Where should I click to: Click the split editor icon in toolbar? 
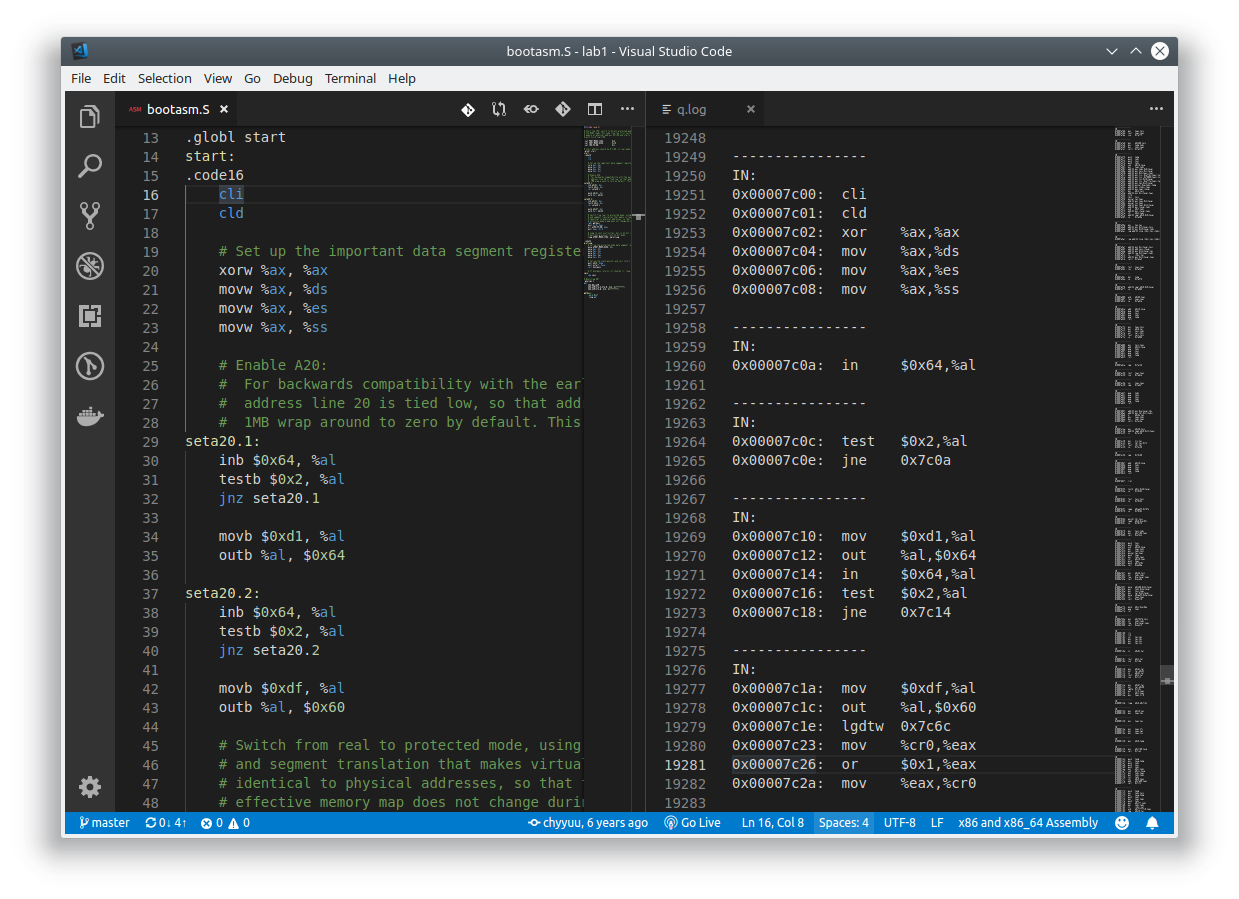click(595, 109)
